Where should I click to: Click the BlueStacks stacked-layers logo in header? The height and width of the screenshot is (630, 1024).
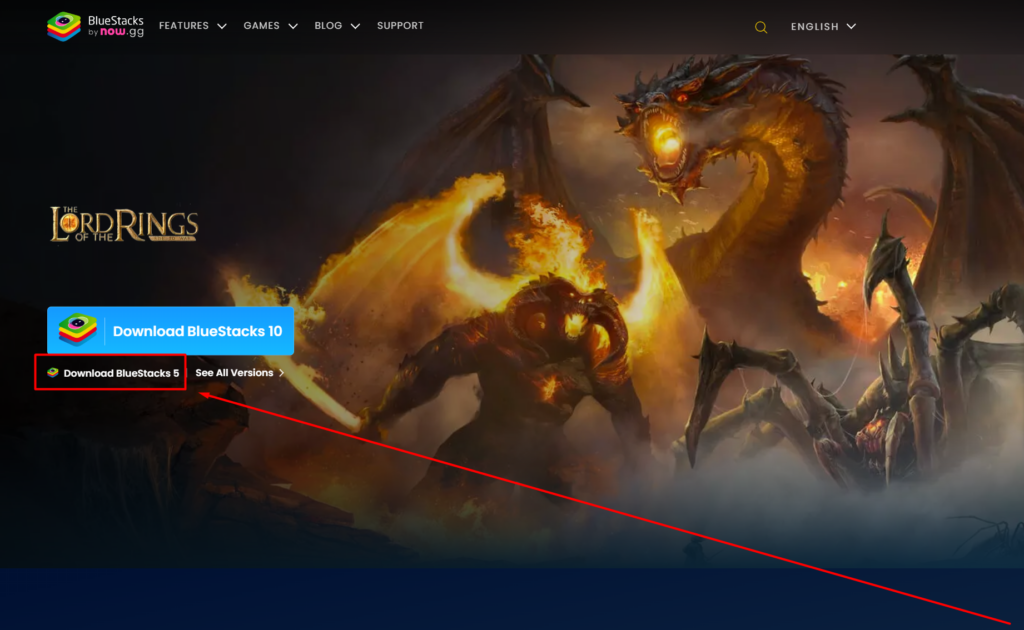[64, 26]
